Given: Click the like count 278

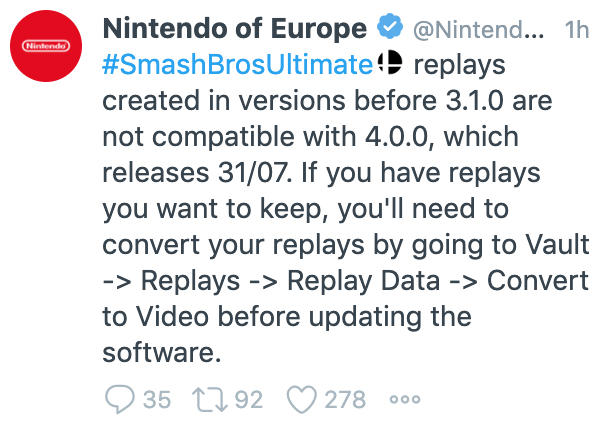Looking at the screenshot, I should tap(346, 400).
